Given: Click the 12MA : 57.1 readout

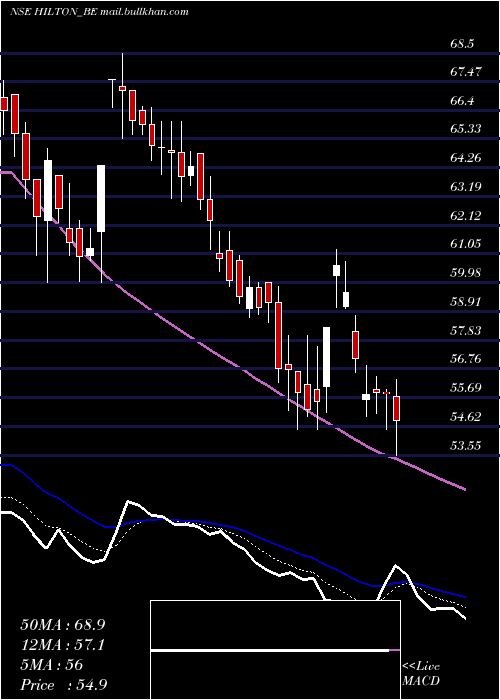Looking at the screenshot, I should point(62,645).
